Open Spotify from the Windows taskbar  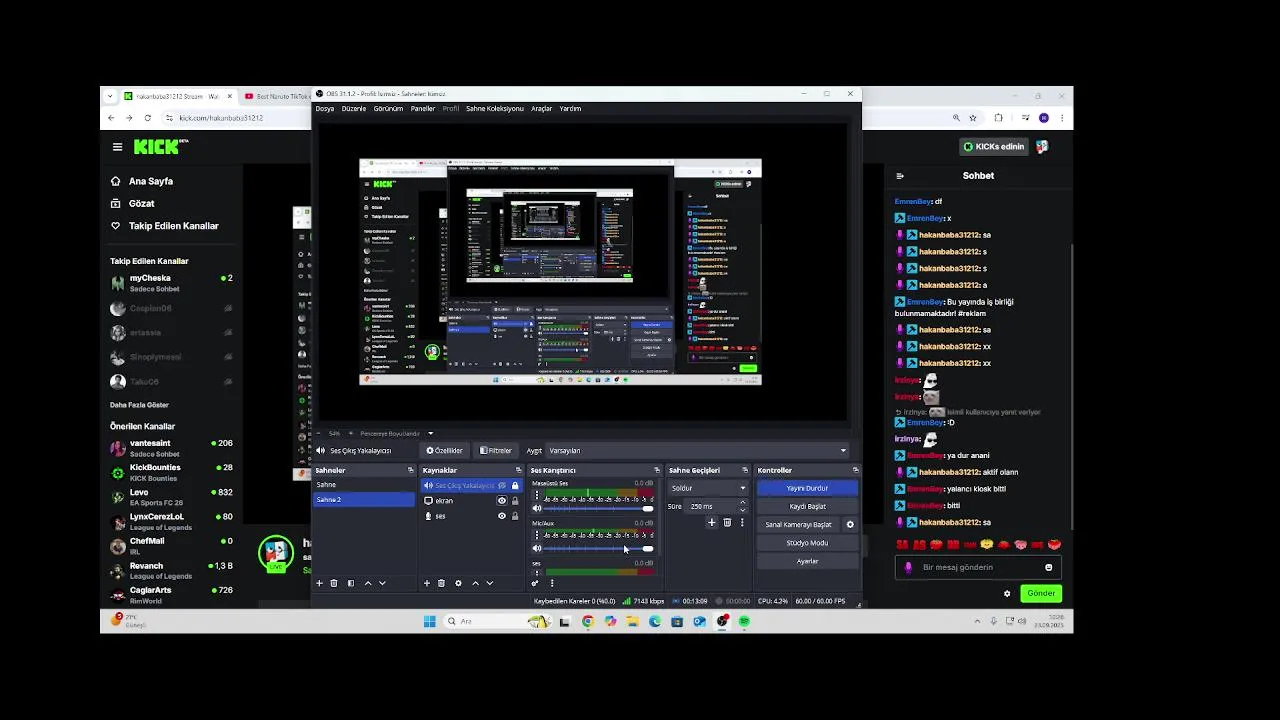point(744,621)
